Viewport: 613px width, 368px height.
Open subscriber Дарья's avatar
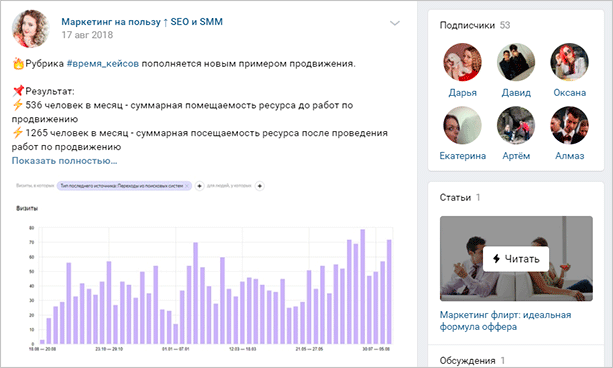pos(462,62)
